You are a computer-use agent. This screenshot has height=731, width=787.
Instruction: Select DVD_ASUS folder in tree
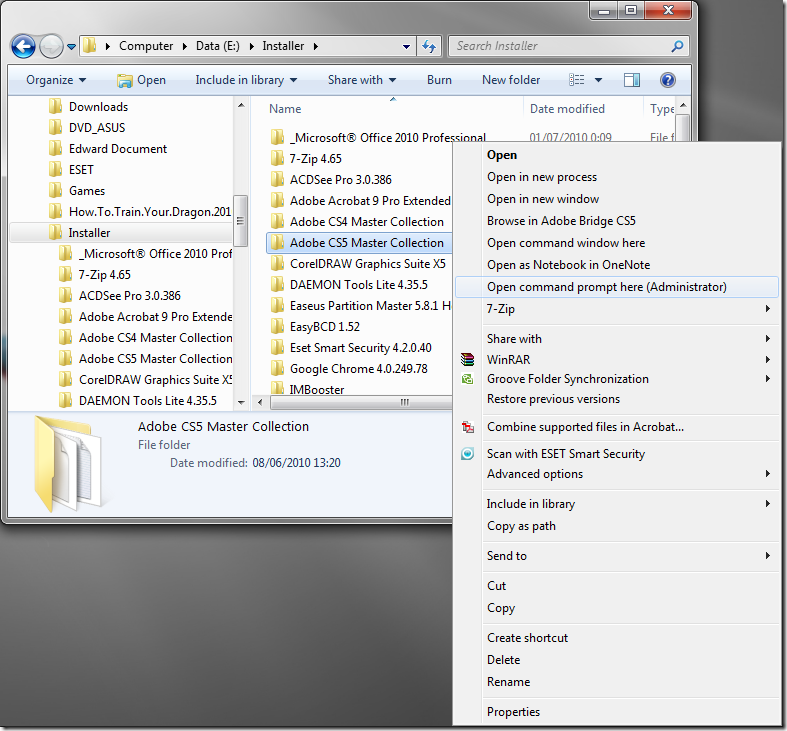97,128
